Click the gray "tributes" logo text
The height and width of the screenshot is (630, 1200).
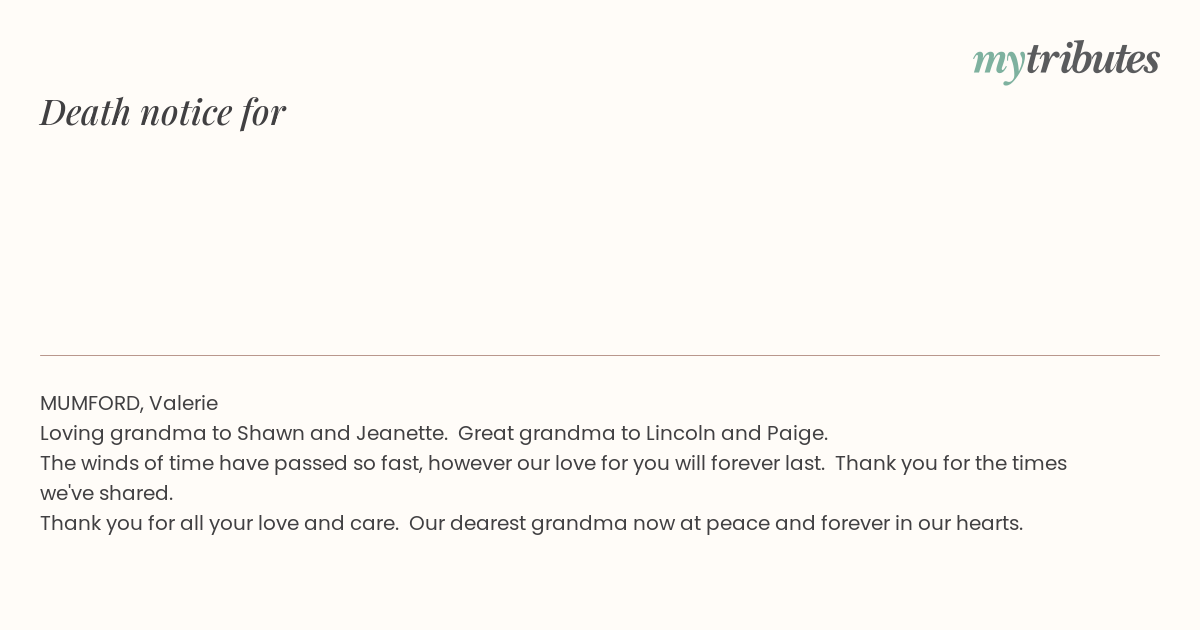point(1093,58)
